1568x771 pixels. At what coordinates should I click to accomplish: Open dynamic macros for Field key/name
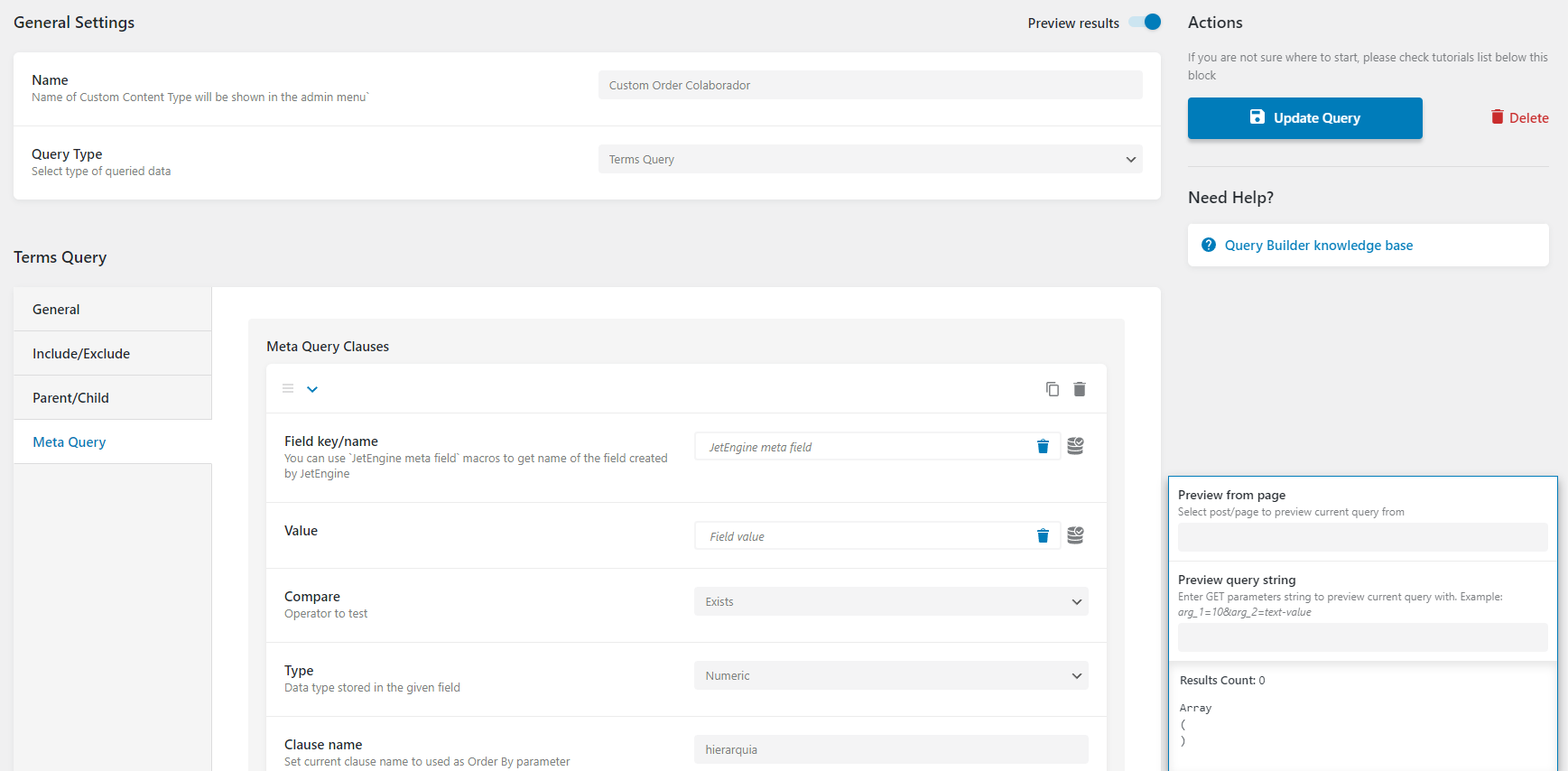click(x=1075, y=446)
